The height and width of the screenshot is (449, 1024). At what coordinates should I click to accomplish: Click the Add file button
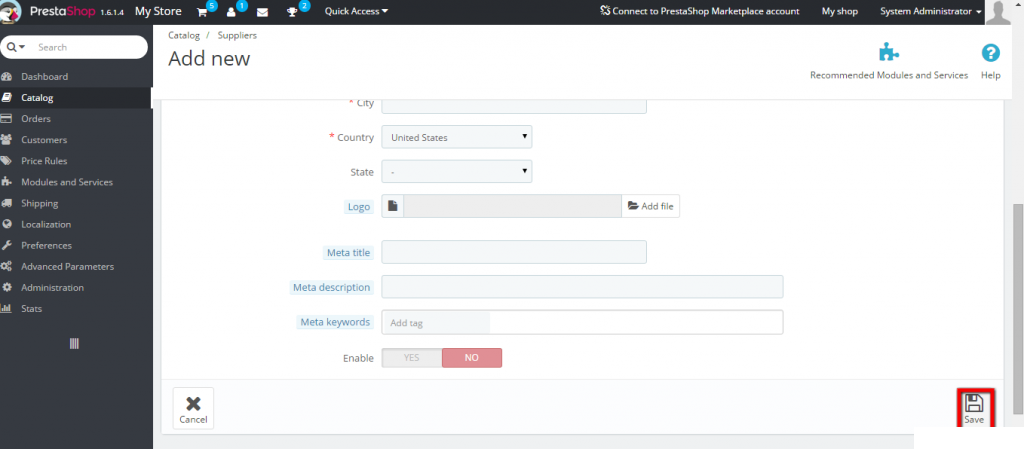650,206
